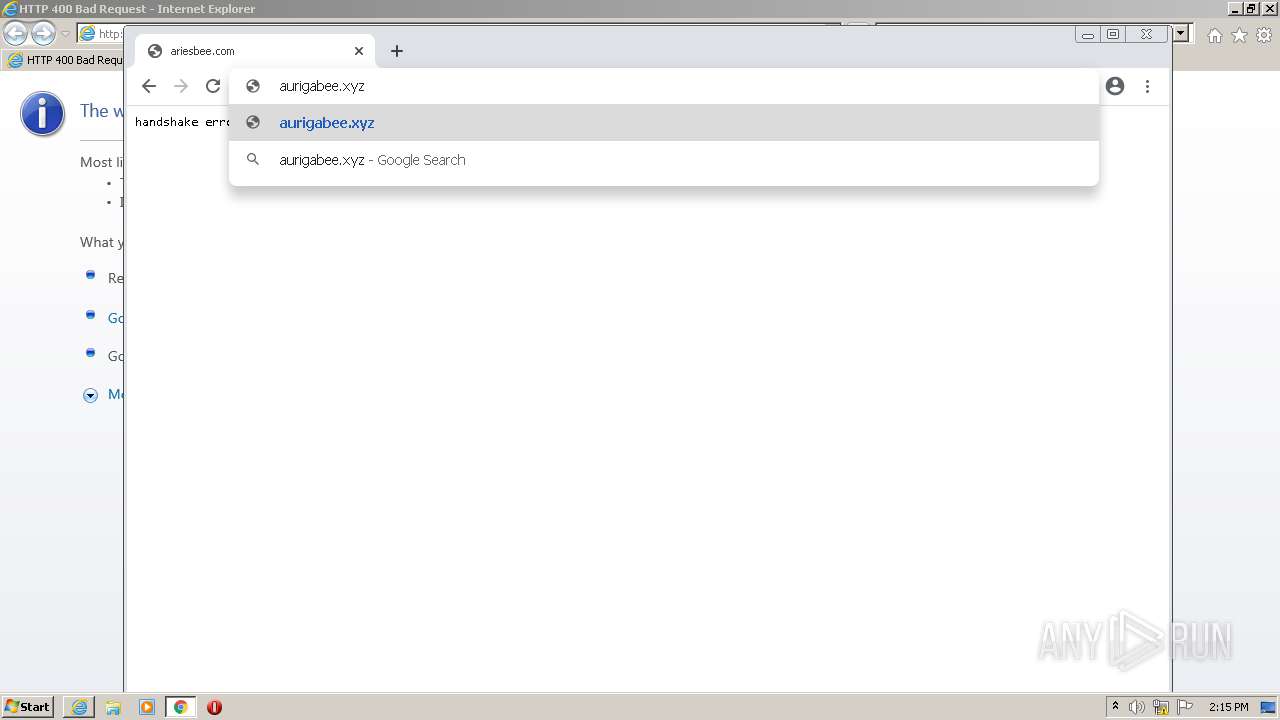Close the ariesbee.com tab
This screenshot has width=1280, height=720.
point(359,51)
